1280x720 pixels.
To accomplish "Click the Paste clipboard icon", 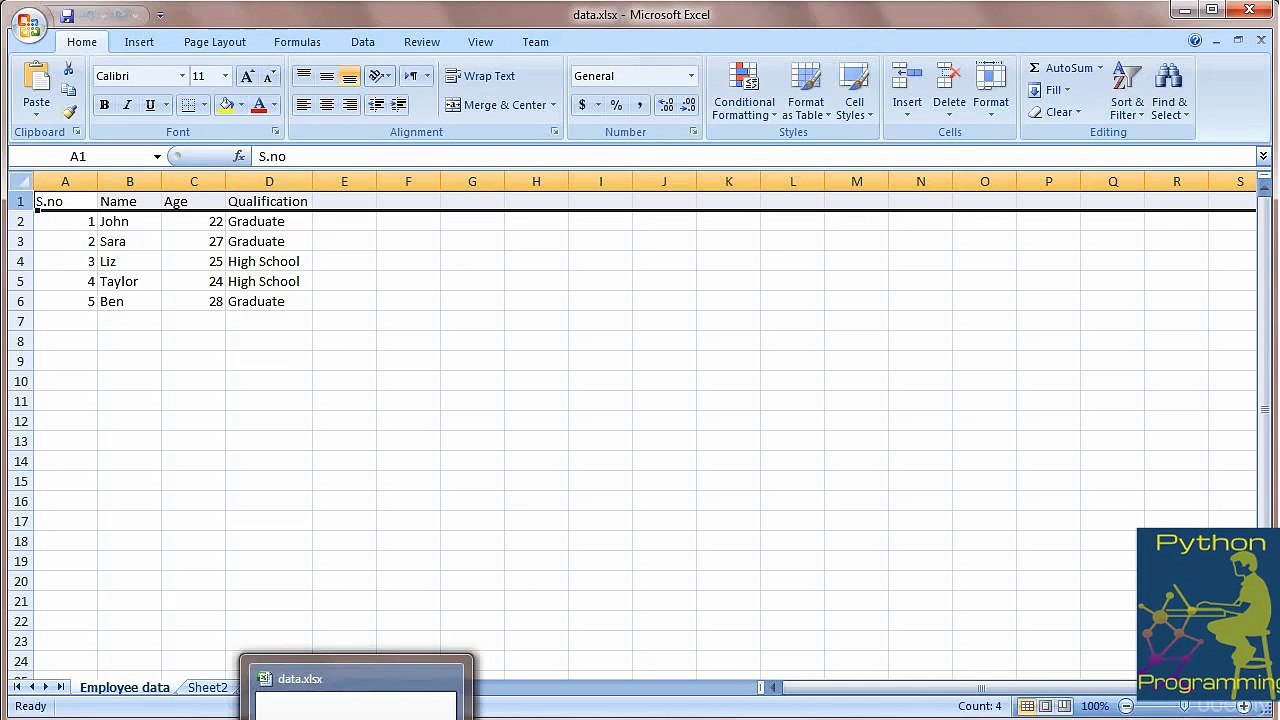I will (x=36, y=78).
